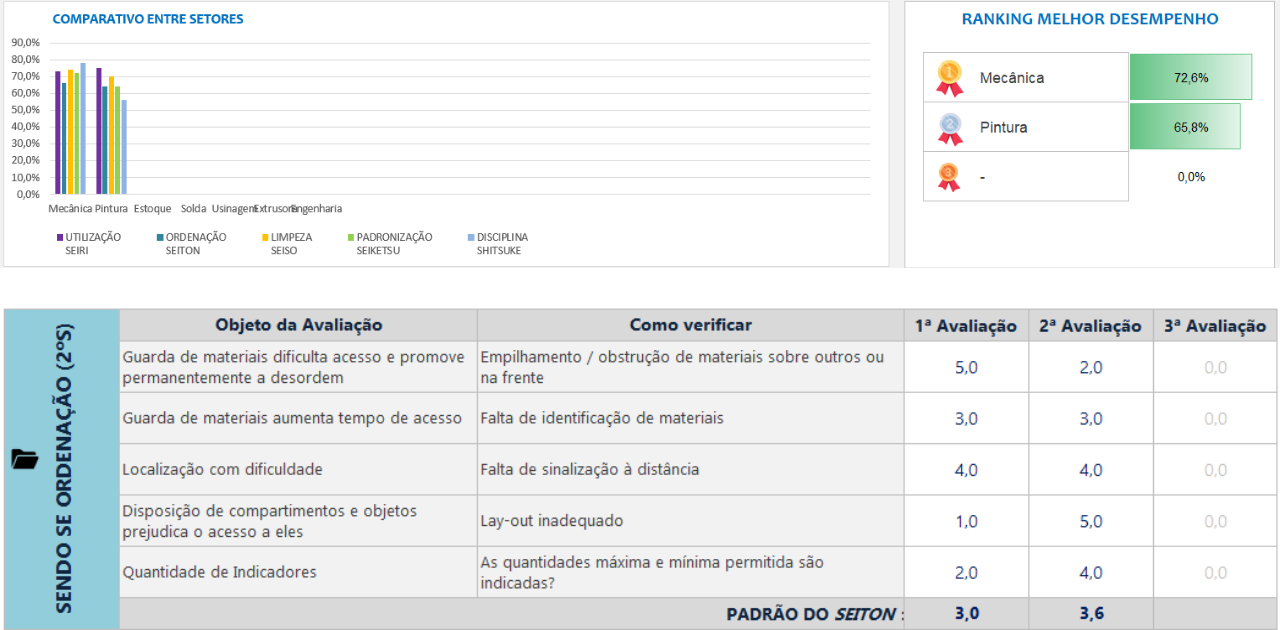Click the bronze third-place medal icon

point(949,176)
